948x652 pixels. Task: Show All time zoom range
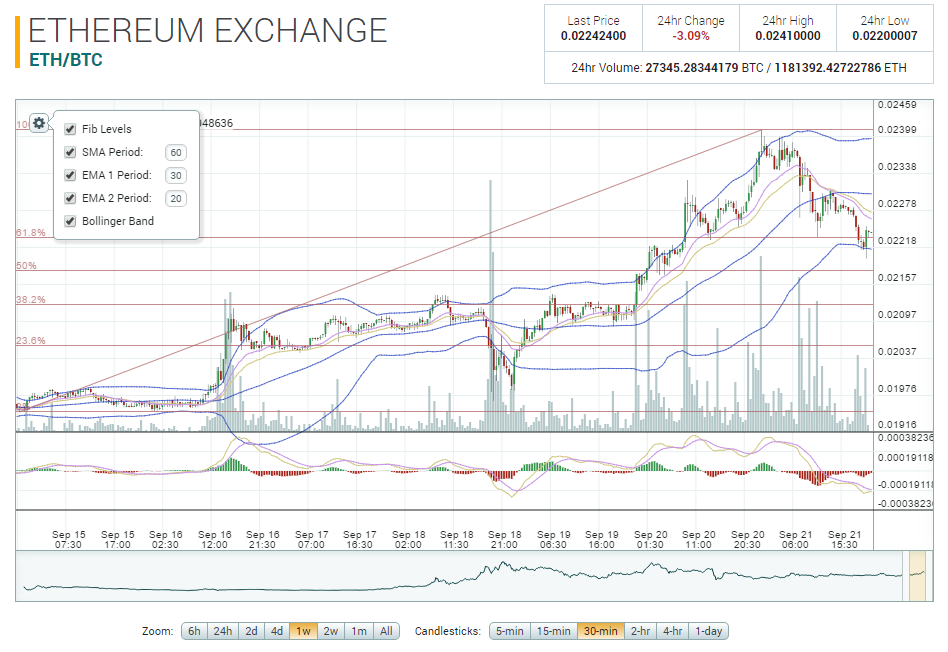(386, 631)
